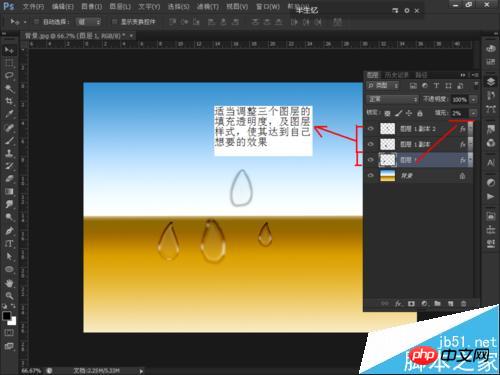Image resolution: width=500 pixels, height=375 pixels.
Task: Open the 滤镜(T) menu
Action: click(208, 7)
